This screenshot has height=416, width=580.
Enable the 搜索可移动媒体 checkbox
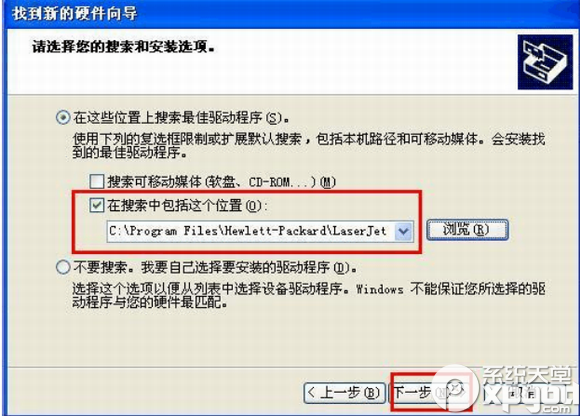pos(97,182)
